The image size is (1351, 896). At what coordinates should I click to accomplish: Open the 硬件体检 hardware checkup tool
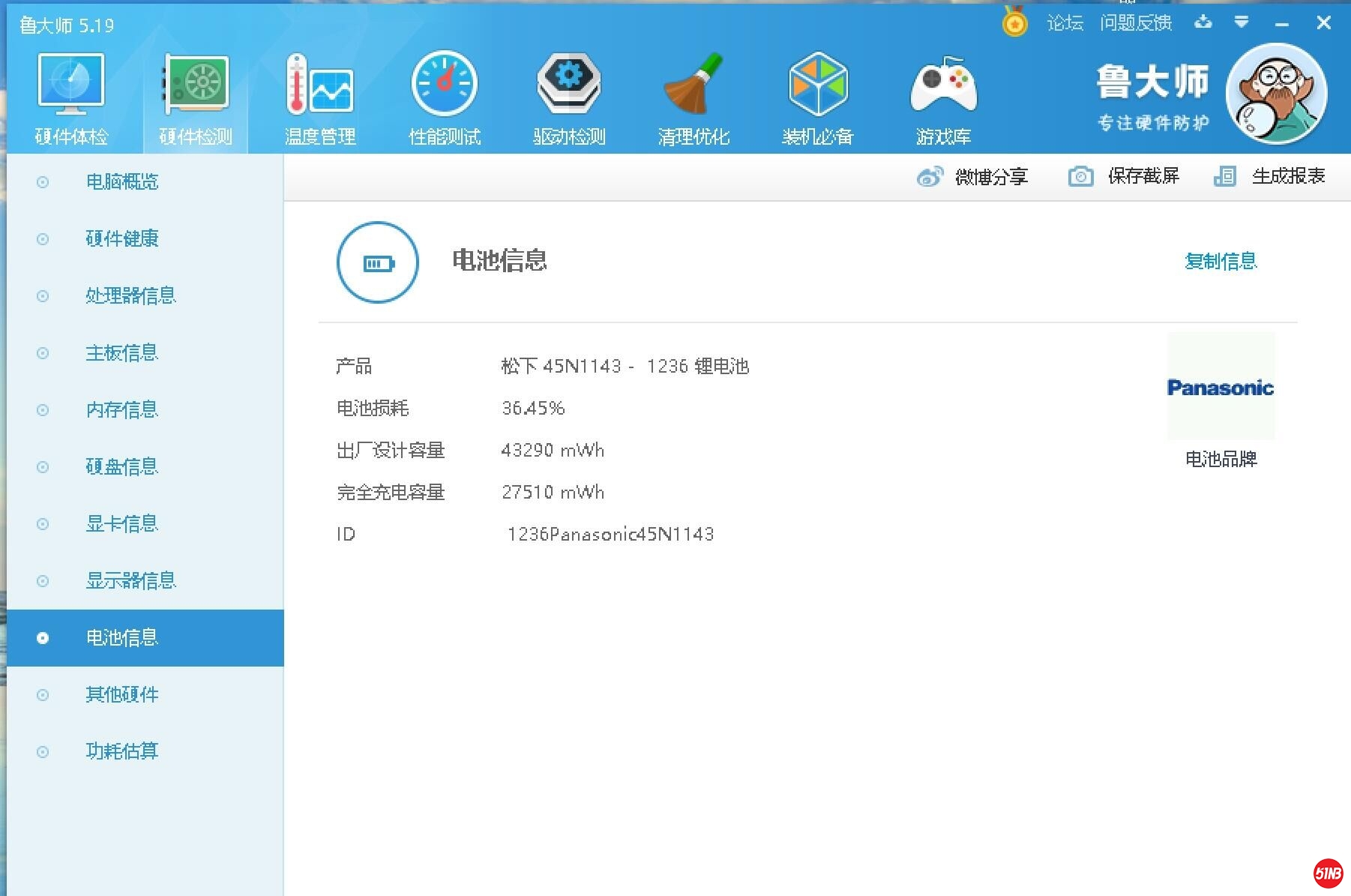(70, 96)
